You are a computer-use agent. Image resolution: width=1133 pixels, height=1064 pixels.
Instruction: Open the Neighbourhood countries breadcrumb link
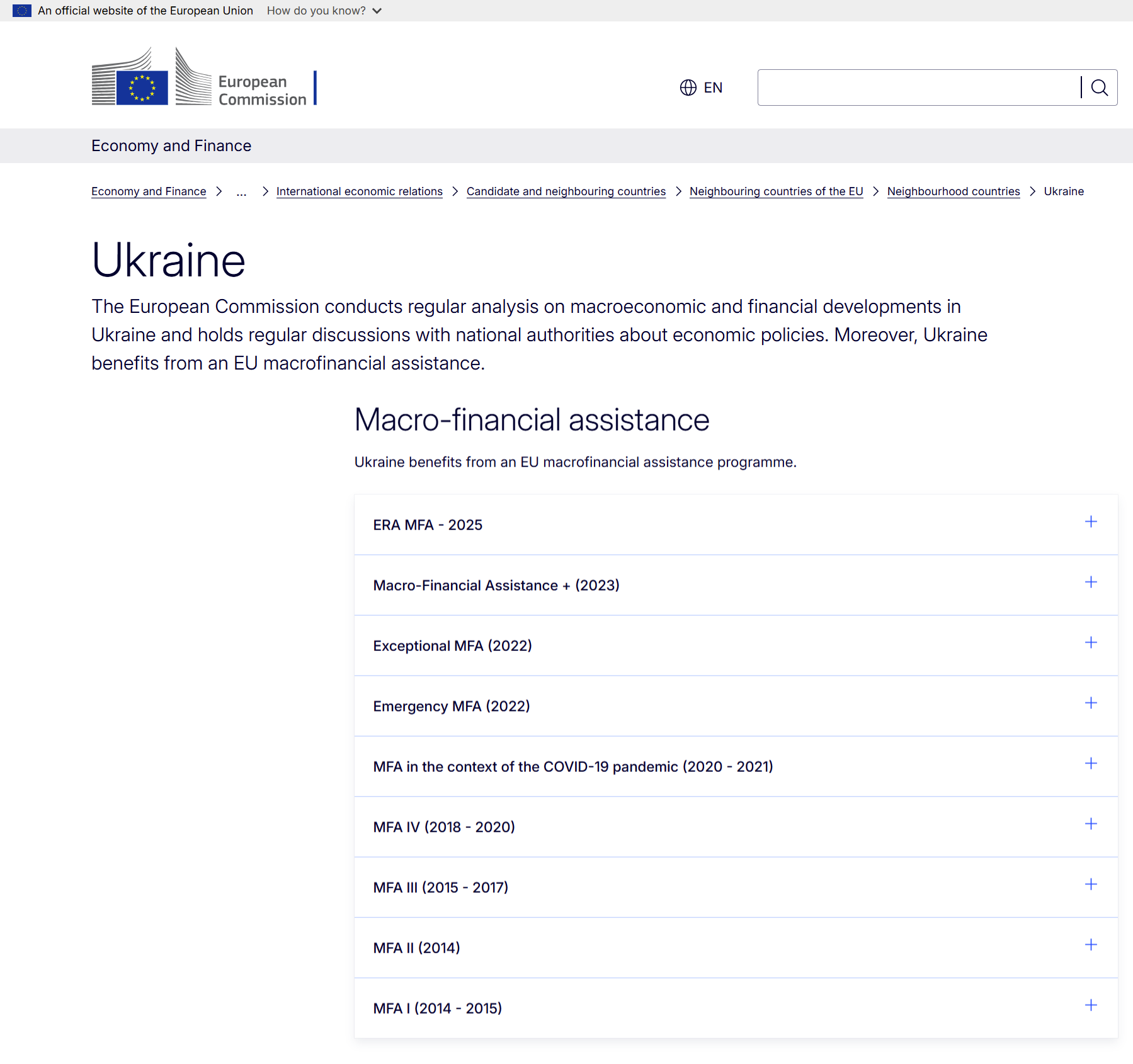click(x=953, y=191)
